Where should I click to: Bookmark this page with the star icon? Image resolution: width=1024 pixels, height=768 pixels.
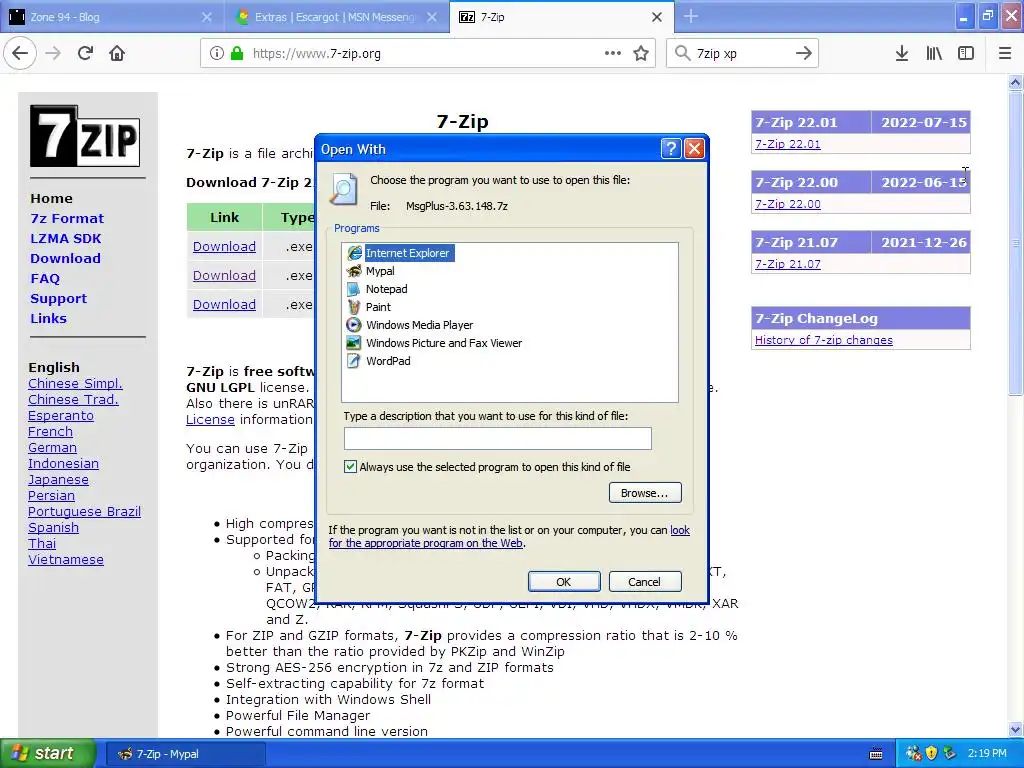point(641,54)
